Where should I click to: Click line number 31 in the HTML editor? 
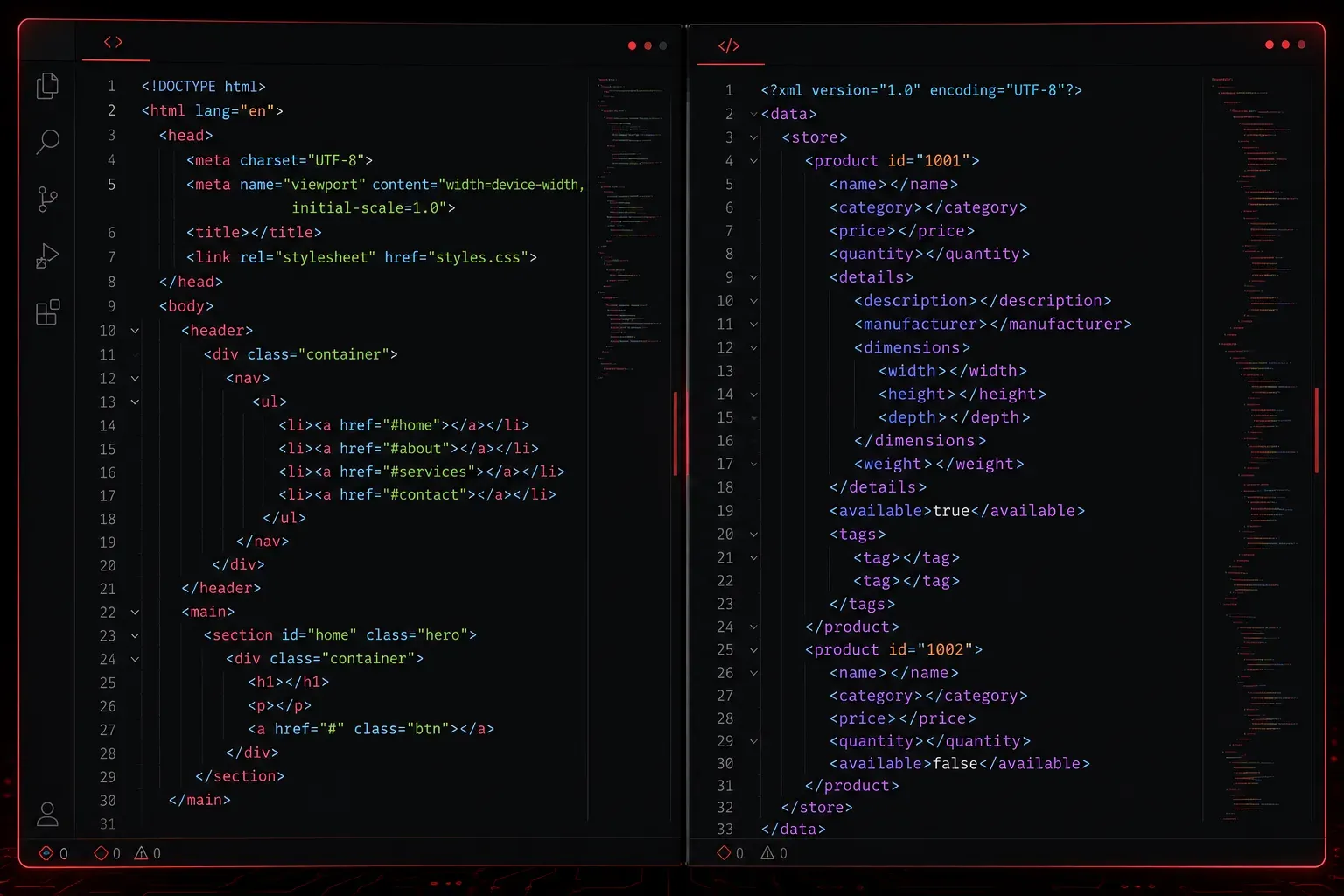coord(108,824)
